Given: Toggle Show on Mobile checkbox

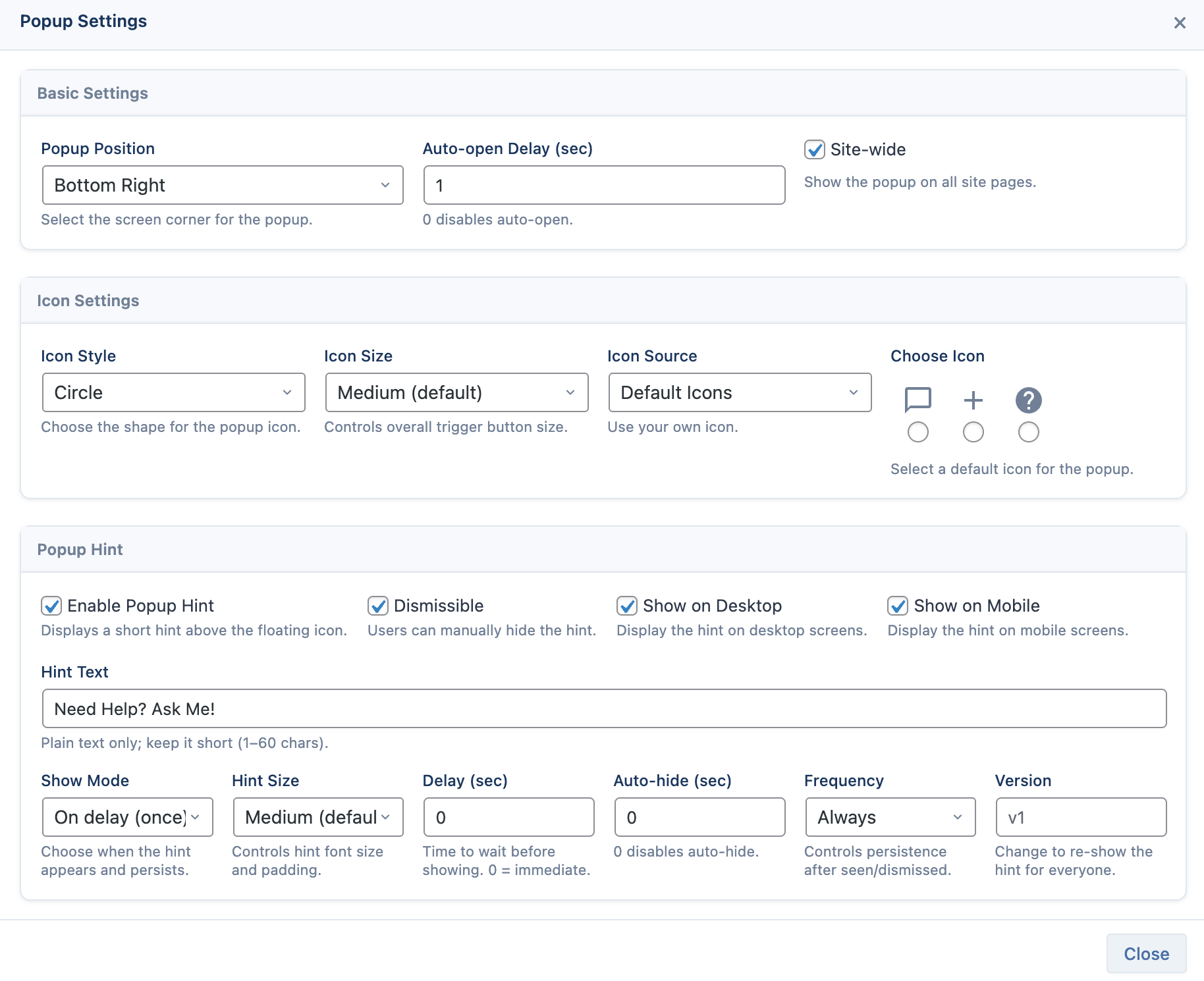Looking at the screenshot, I should [x=898, y=606].
